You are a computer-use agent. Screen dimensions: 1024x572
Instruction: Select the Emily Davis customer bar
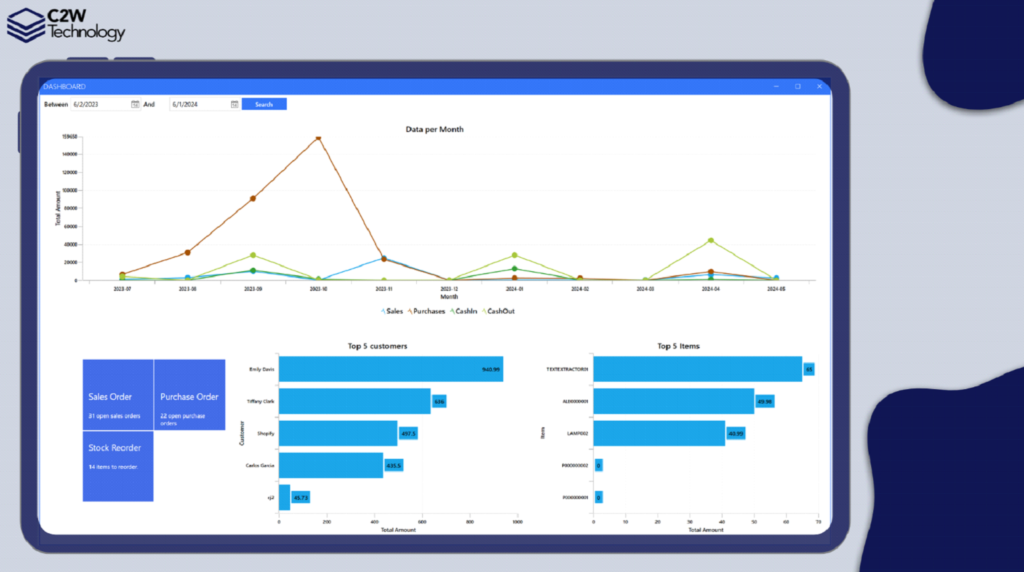[x=390, y=369]
